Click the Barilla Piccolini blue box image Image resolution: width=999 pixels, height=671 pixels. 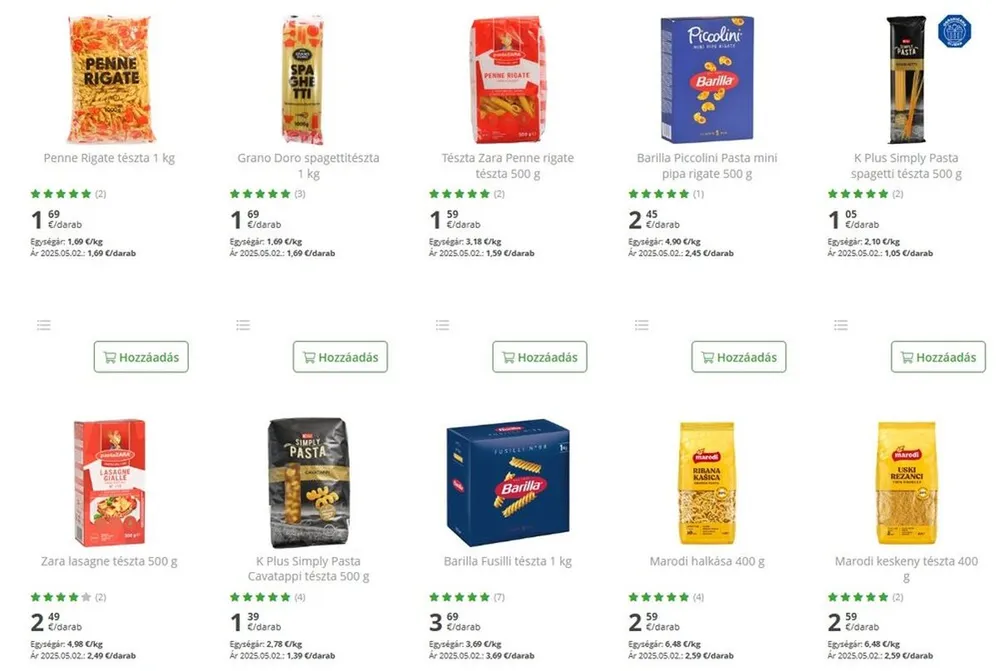[x=707, y=80]
